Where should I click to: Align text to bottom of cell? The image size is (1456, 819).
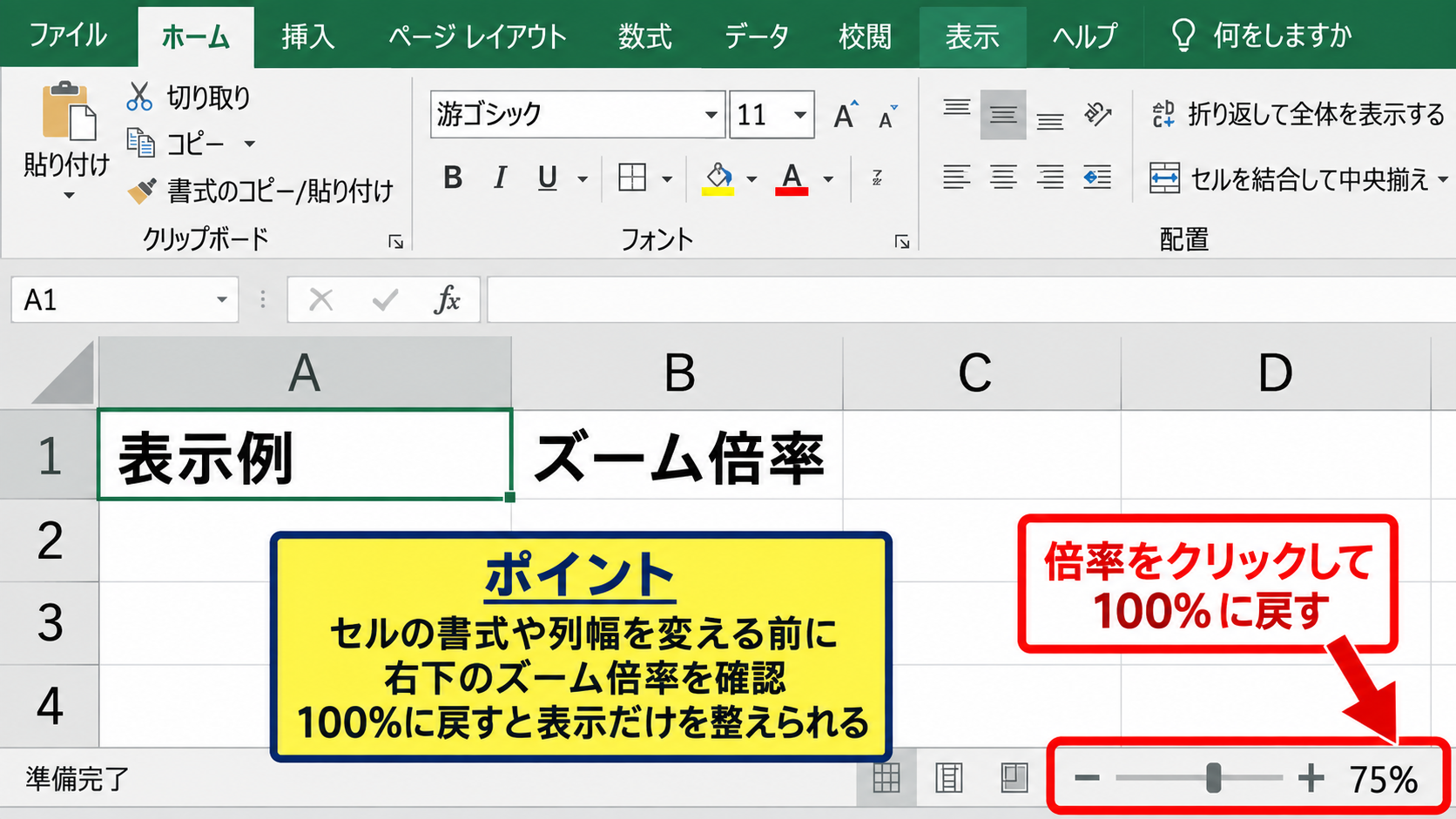tap(1050, 121)
